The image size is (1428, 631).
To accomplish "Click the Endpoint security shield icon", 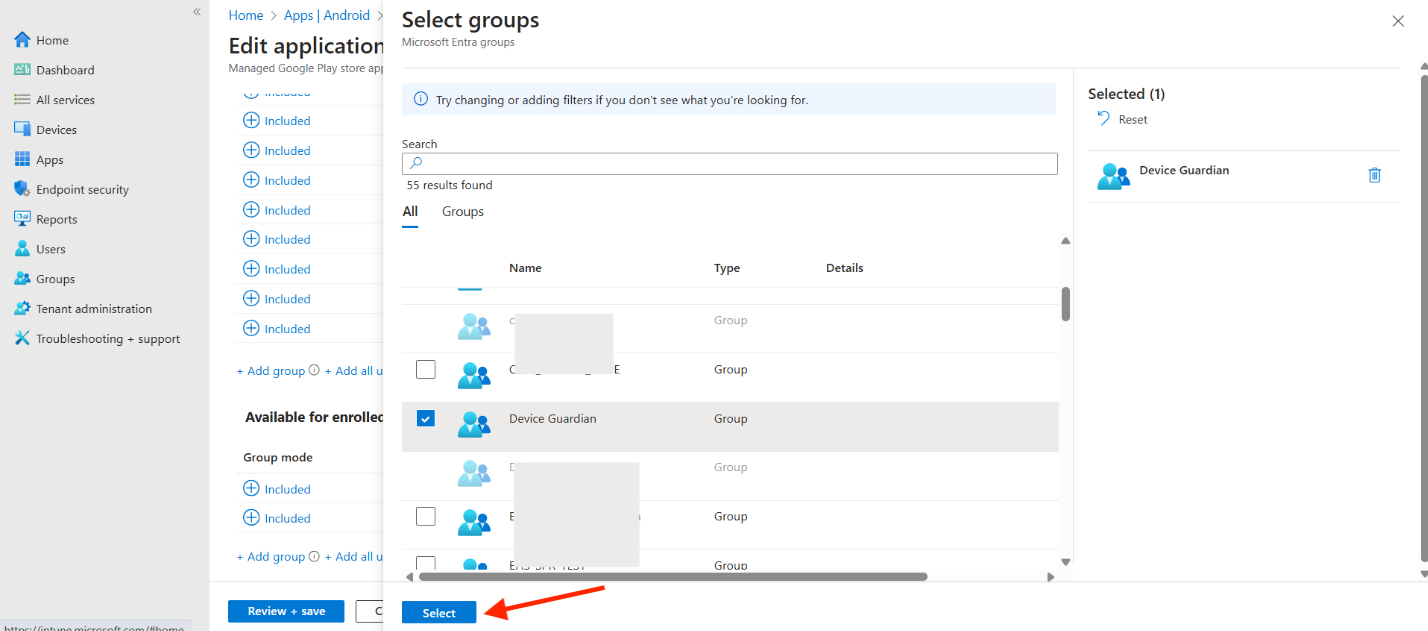I will pyautogui.click(x=22, y=189).
